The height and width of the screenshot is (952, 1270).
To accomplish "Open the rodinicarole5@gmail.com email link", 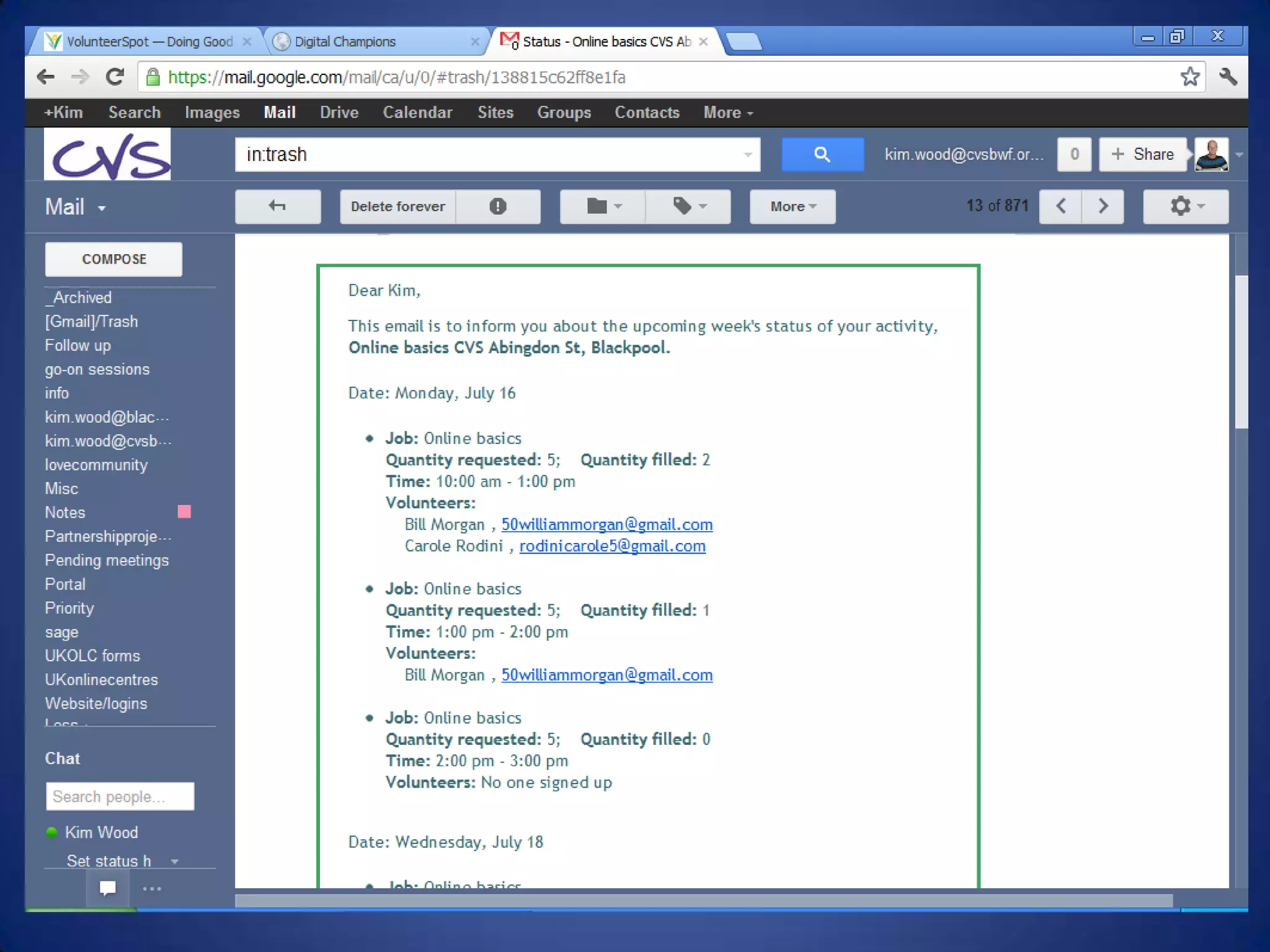I will [x=612, y=546].
